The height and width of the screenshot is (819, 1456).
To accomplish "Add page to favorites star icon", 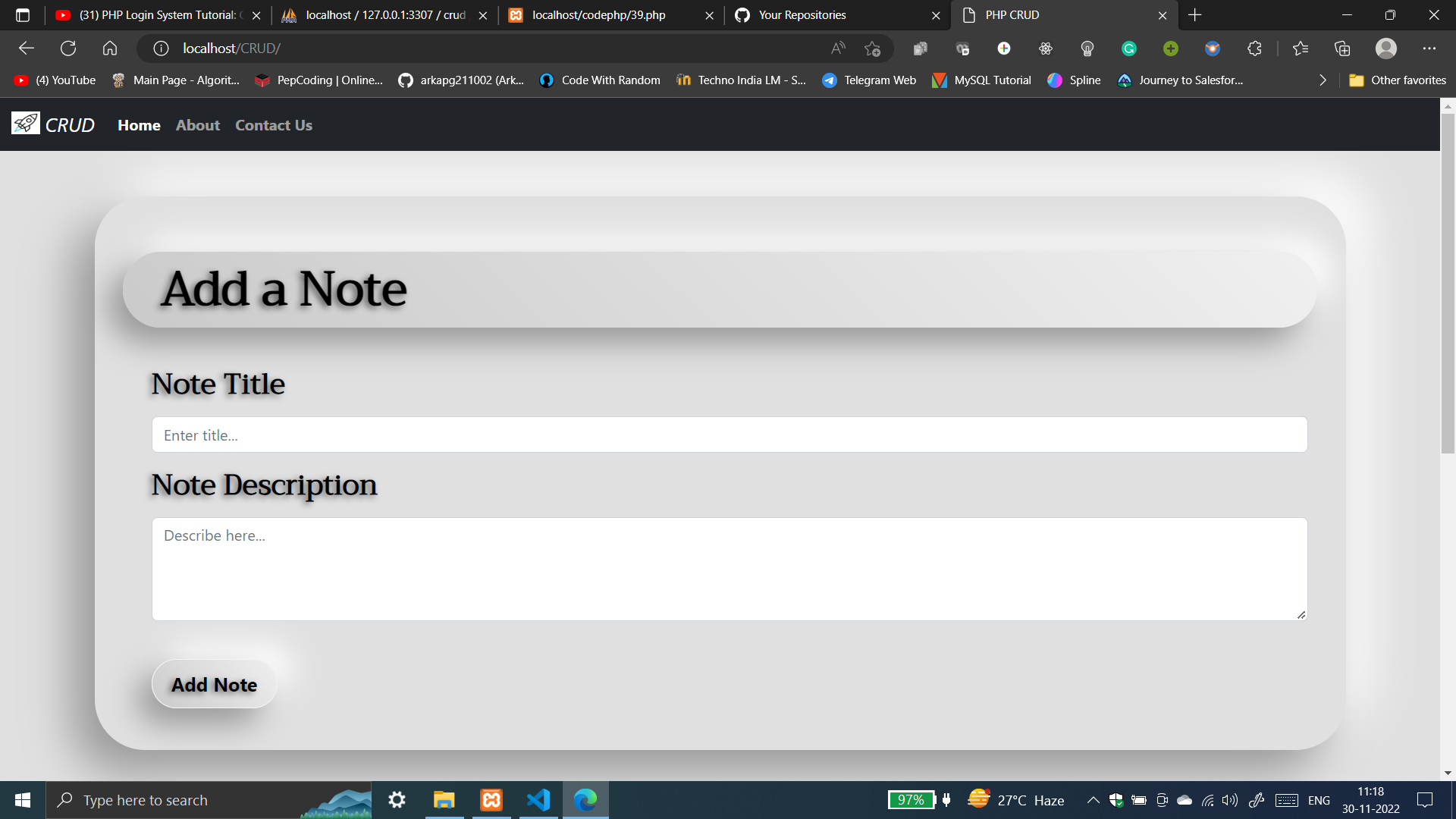I will coord(872,49).
